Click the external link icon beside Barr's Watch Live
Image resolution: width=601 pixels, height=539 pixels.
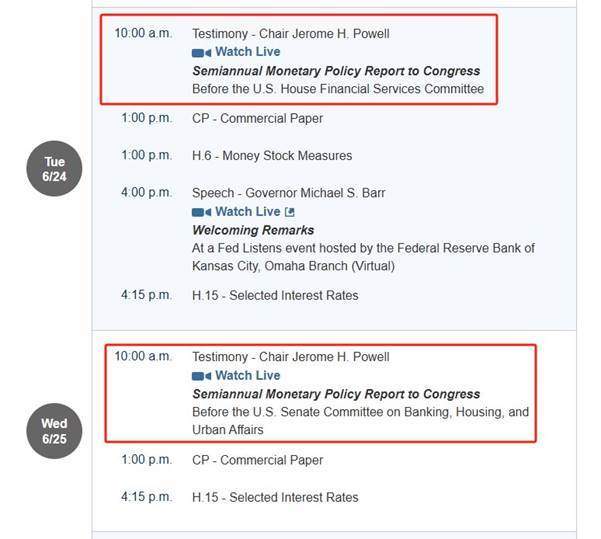290,212
